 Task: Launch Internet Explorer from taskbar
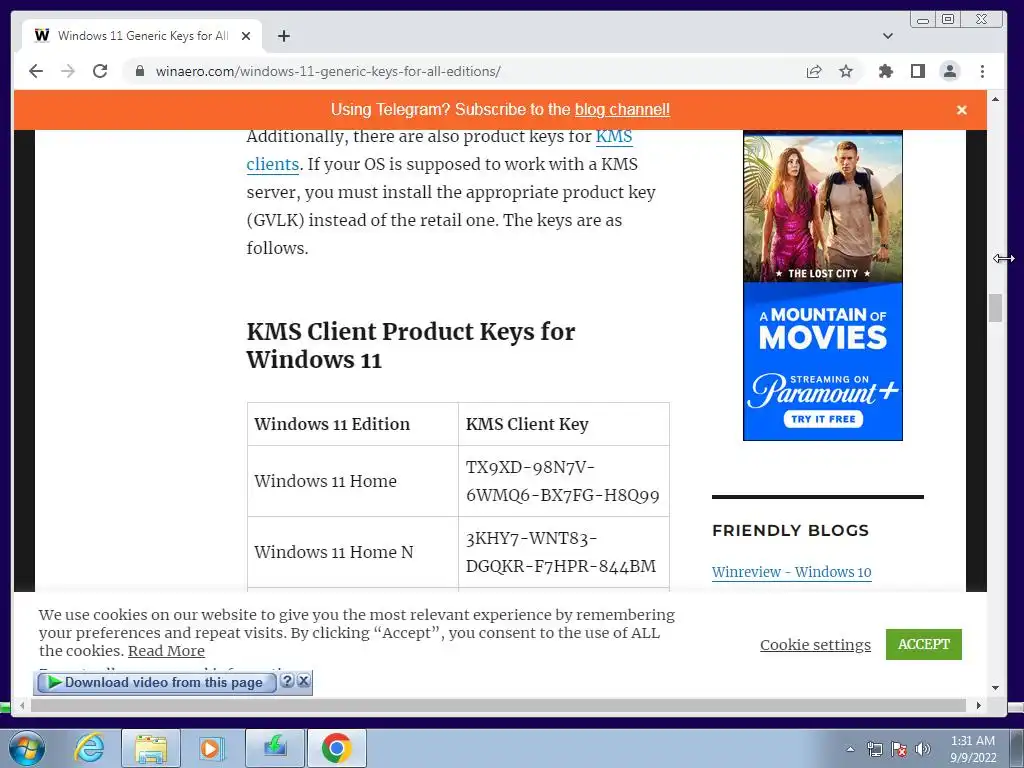pos(89,748)
